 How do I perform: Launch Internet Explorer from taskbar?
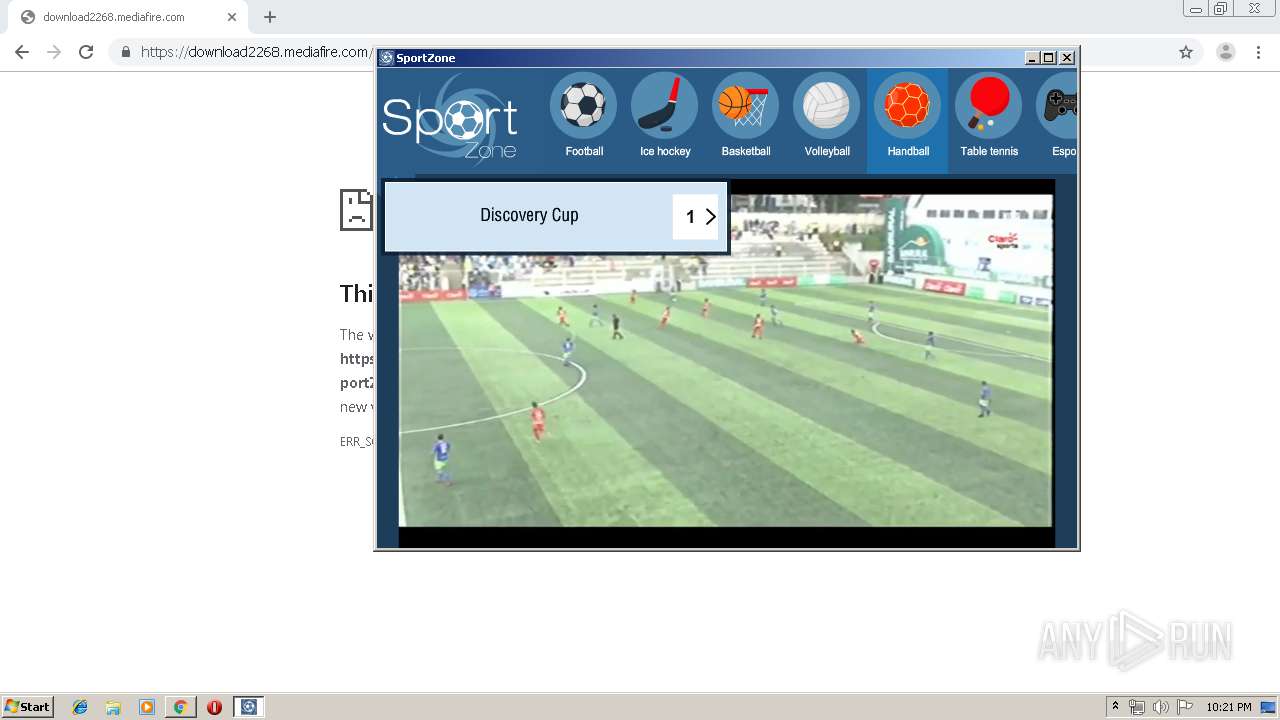pos(80,707)
